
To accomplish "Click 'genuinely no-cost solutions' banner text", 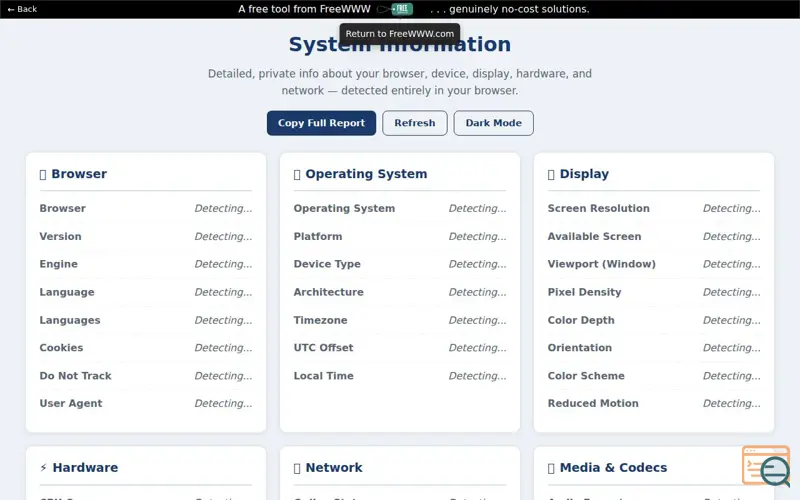I will point(519,9).
